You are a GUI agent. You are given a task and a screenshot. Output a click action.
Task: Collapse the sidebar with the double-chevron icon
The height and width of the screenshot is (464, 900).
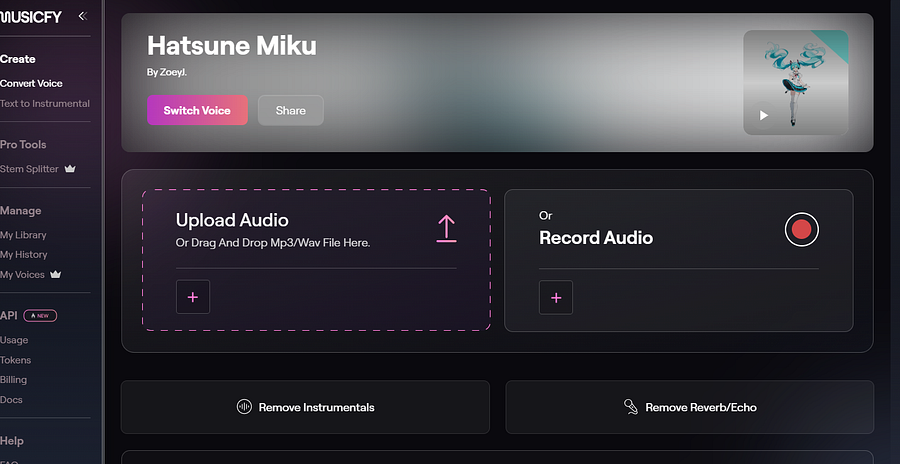coord(83,16)
